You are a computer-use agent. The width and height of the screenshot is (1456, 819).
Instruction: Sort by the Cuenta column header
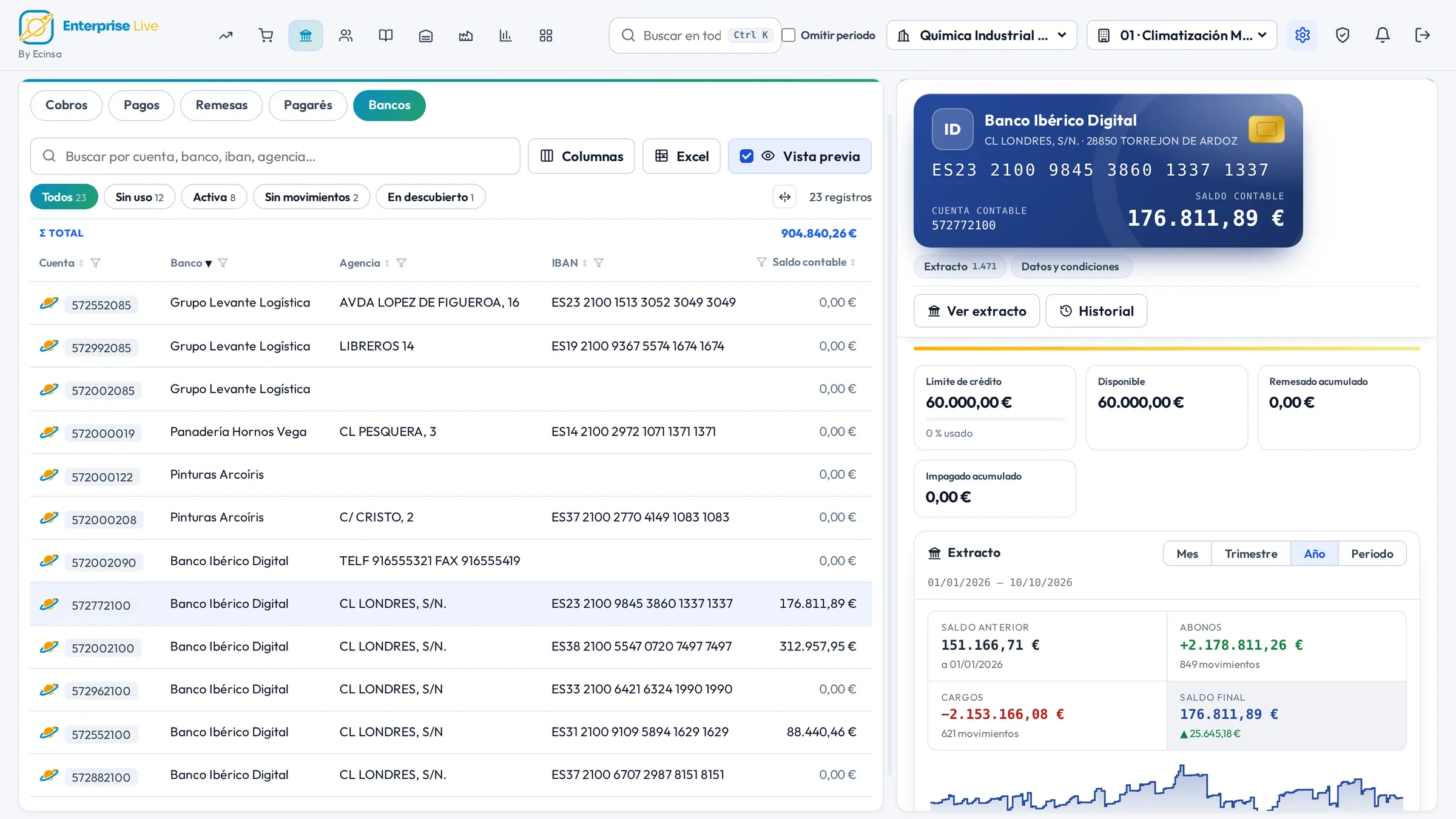[x=61, y=263]
